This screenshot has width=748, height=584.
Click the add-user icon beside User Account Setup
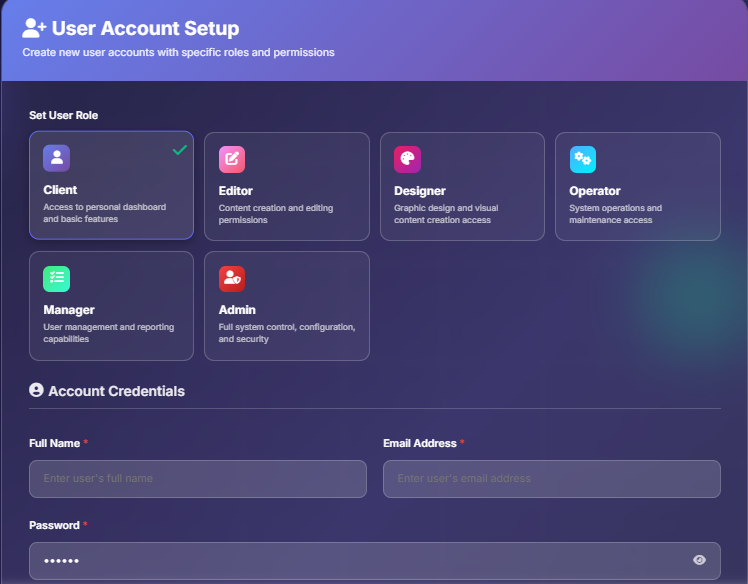click(34, 28)
